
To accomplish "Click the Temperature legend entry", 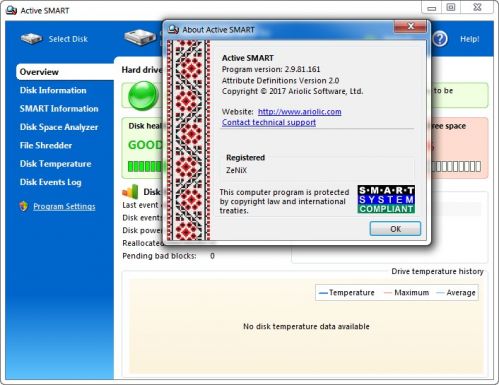I will tap(347, 293).
